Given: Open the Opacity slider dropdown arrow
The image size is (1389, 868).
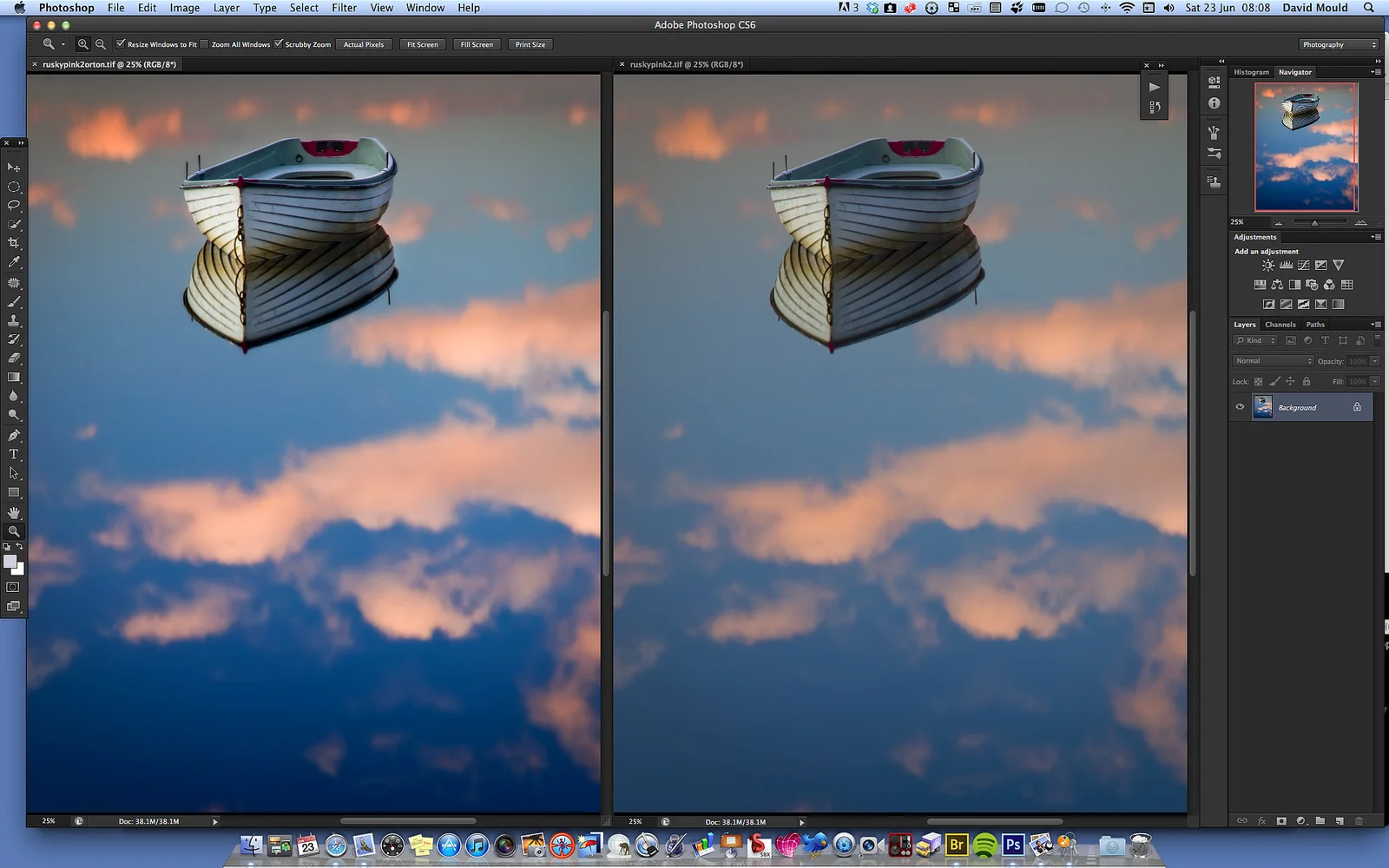Looking at the screenshot, I should tap(1375, 361).
